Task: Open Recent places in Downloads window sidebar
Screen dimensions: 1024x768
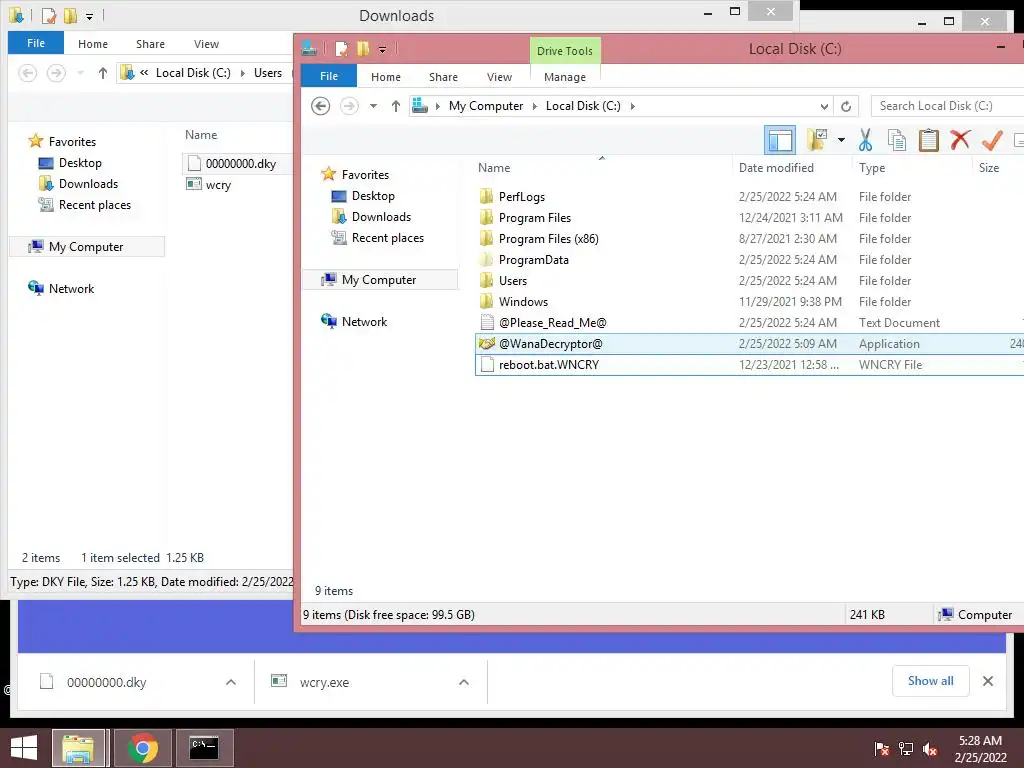Action: [x=94, y=204]
